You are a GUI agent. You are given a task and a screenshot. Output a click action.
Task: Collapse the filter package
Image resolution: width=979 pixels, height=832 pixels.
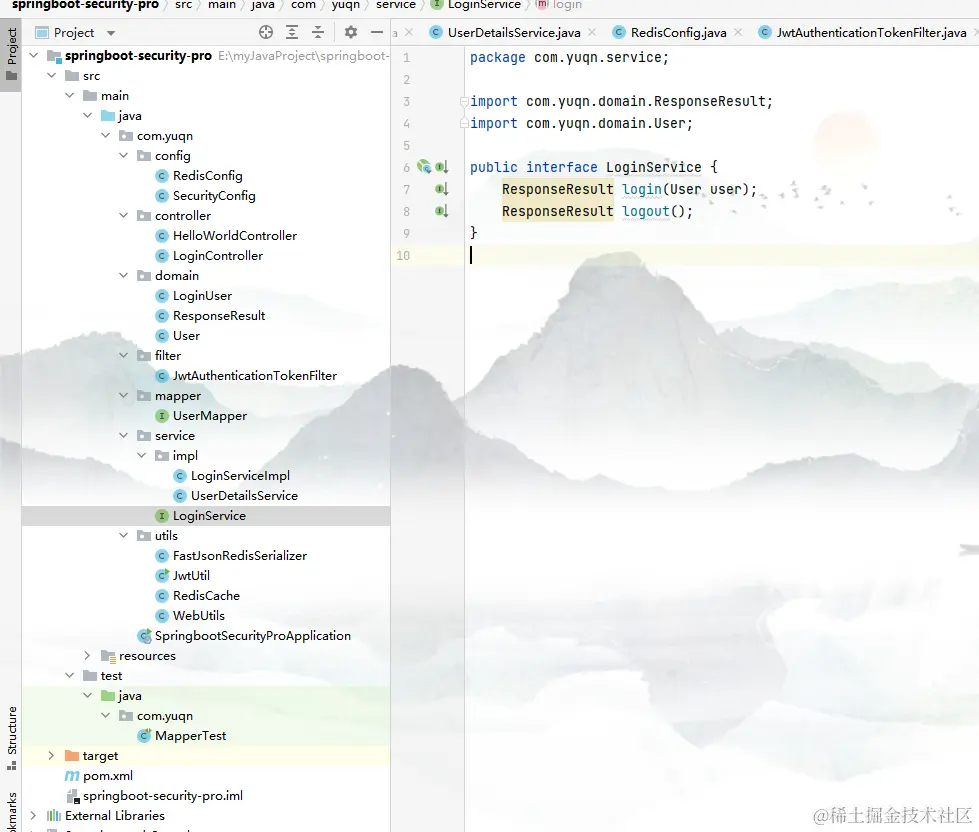124,355
